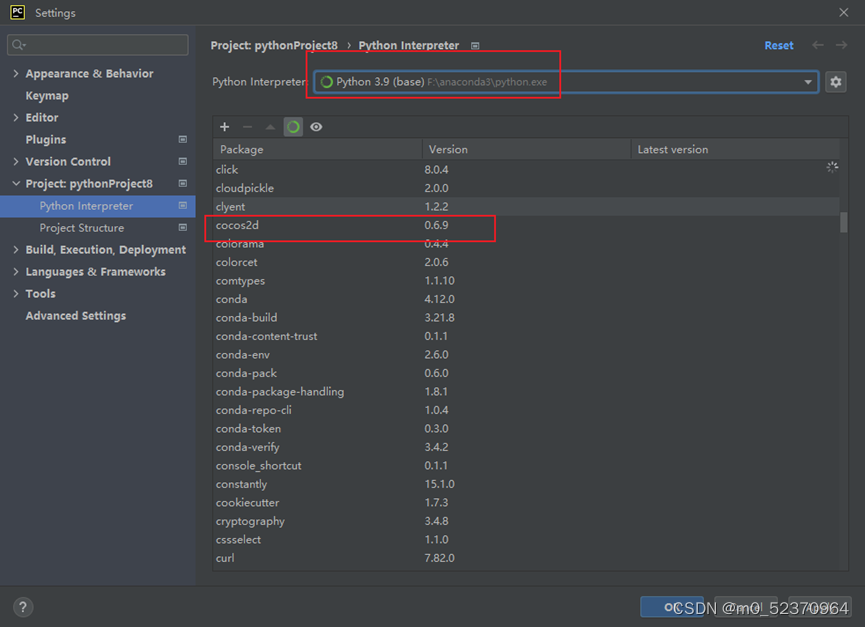Click the back navigation arrow
This screenshot has height=627, width=865.
point(818,45)
